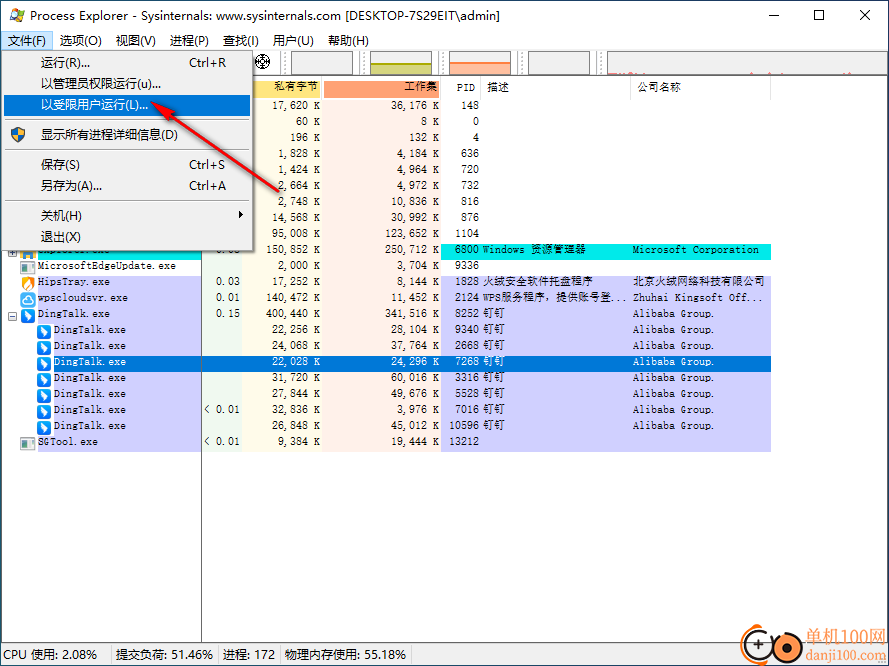Click the 400,440 K private bytes value
Image resolution: width=889 pixels, height=666 pixels.
click(293, 313)
